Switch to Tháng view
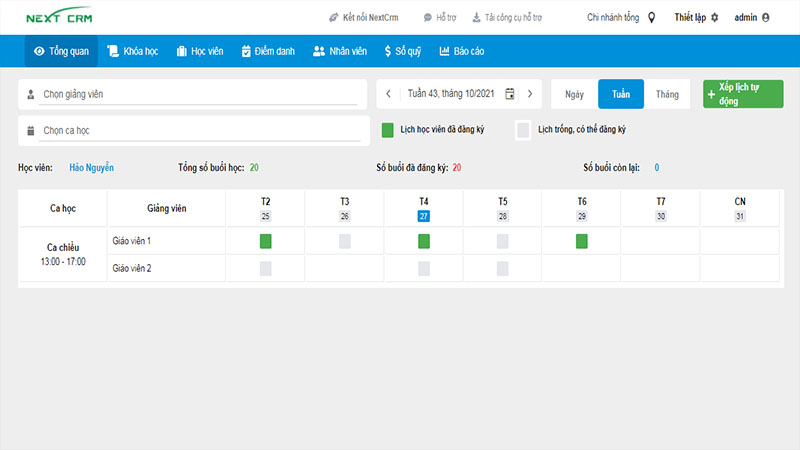Image resolution: width=800 pixels, height=450 pixels. tap(667, 94)
